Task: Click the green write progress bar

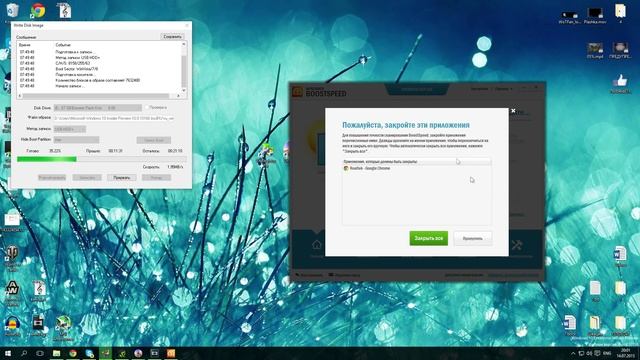Action: [47, 159]
